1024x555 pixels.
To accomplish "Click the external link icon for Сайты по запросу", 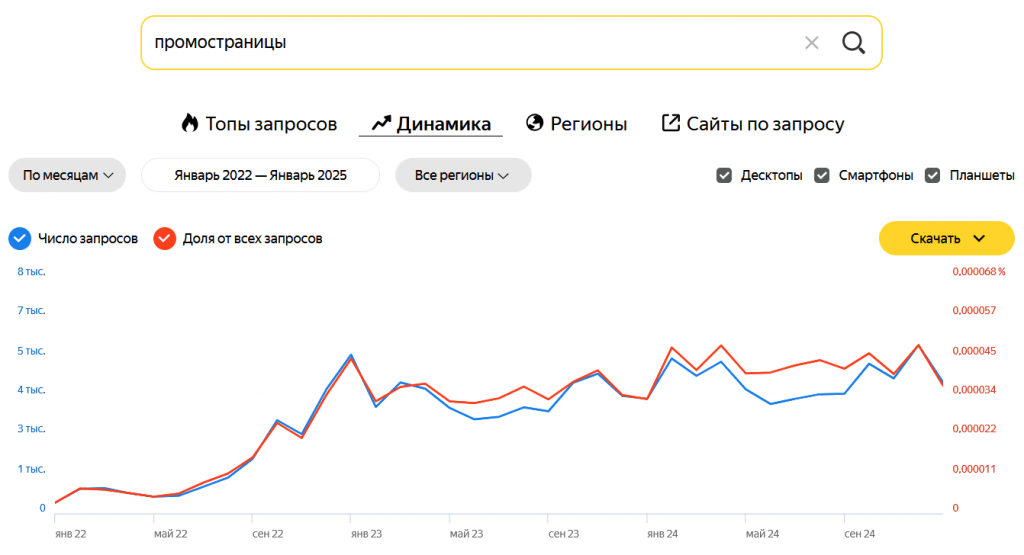I will tap(671, 123).
